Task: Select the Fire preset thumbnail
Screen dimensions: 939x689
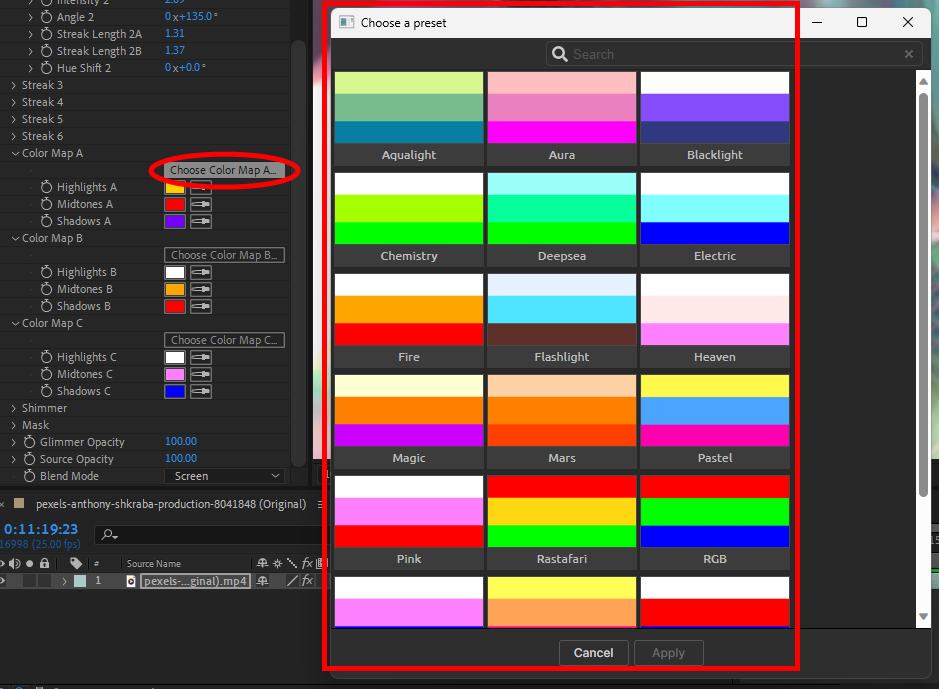Action: [409, 320]
